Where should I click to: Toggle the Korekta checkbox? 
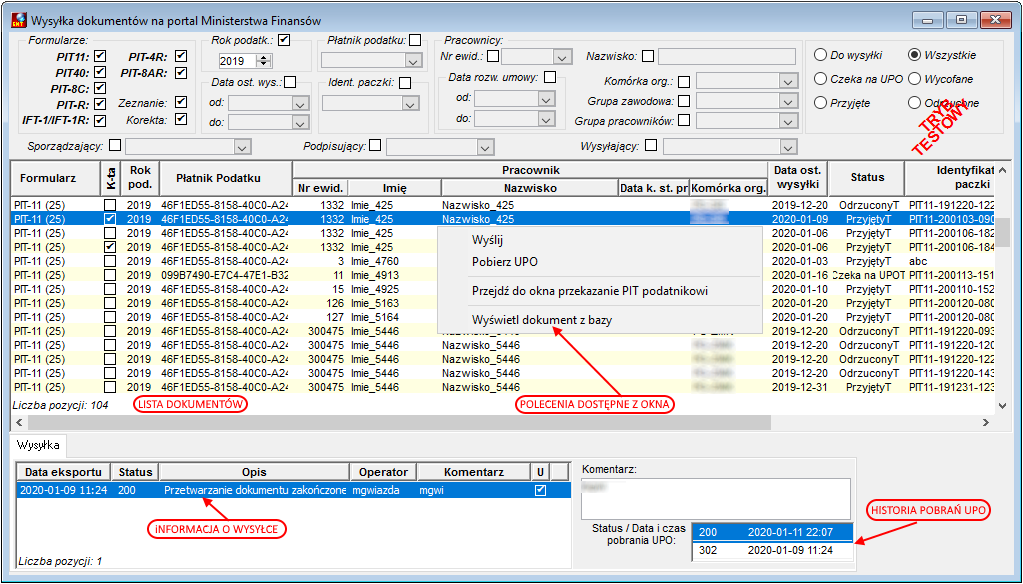(x=181, y=119)
